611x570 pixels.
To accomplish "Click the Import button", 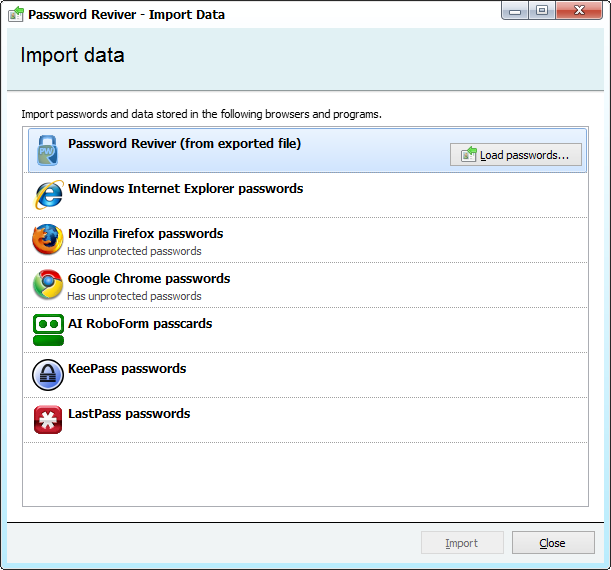I will tap(462, 542).
